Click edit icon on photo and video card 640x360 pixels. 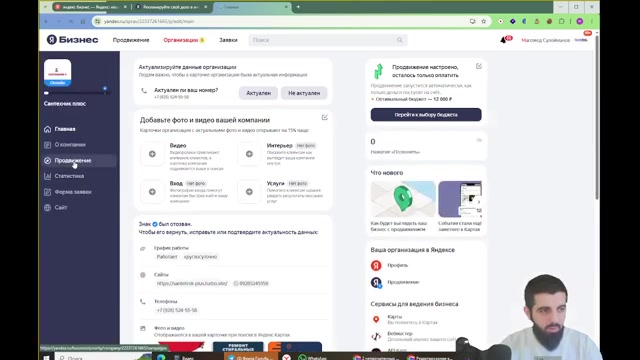point(324,118)
